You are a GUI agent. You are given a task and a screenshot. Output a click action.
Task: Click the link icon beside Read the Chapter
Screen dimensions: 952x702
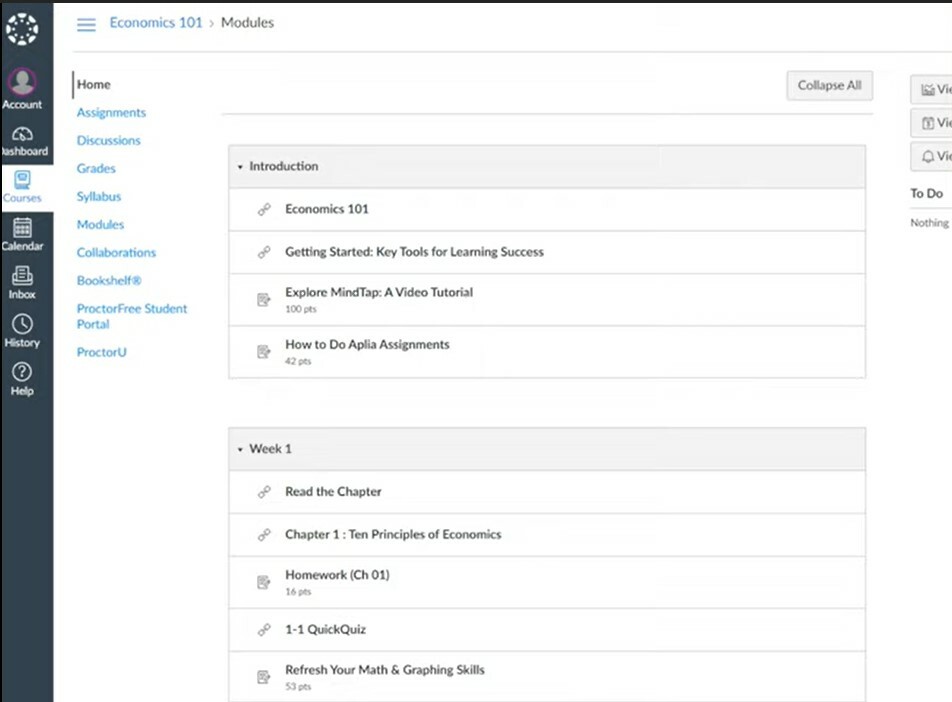264,491
